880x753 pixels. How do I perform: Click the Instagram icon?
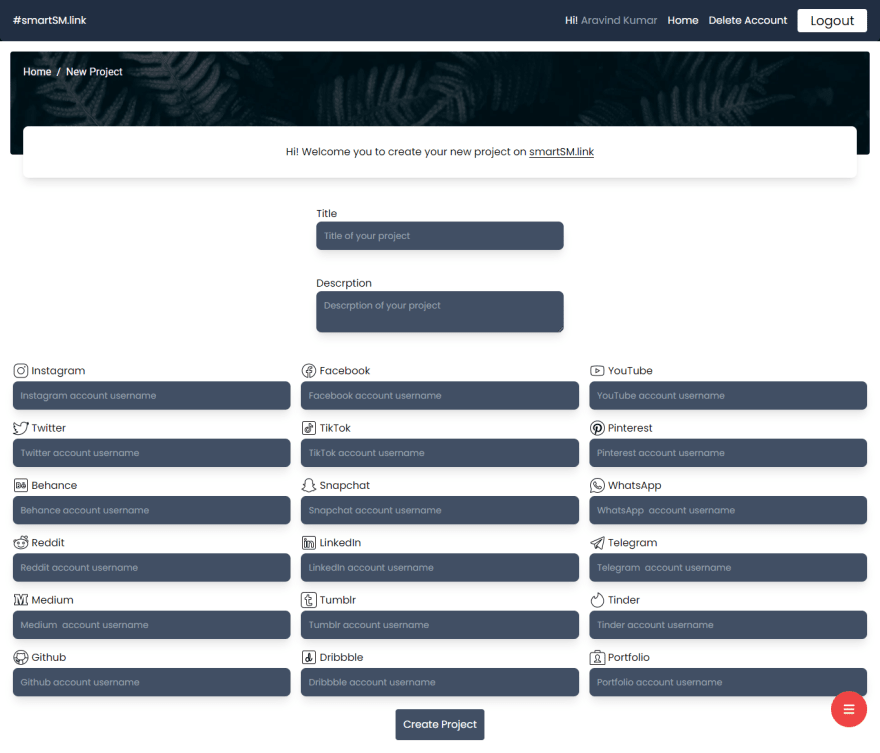(x=18, y=370)
